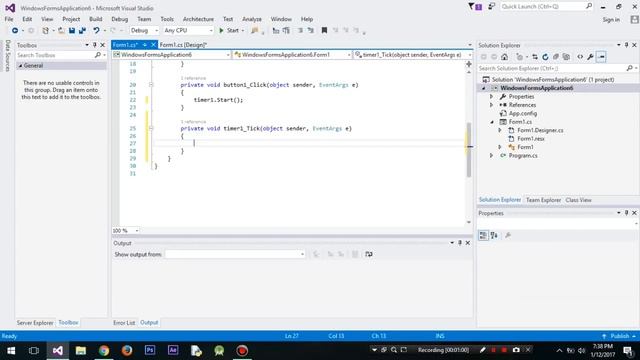Screen dimensions: 640x360
Task: Open the 100 % zoom dropdown
Action: click(x=126, y=231)
